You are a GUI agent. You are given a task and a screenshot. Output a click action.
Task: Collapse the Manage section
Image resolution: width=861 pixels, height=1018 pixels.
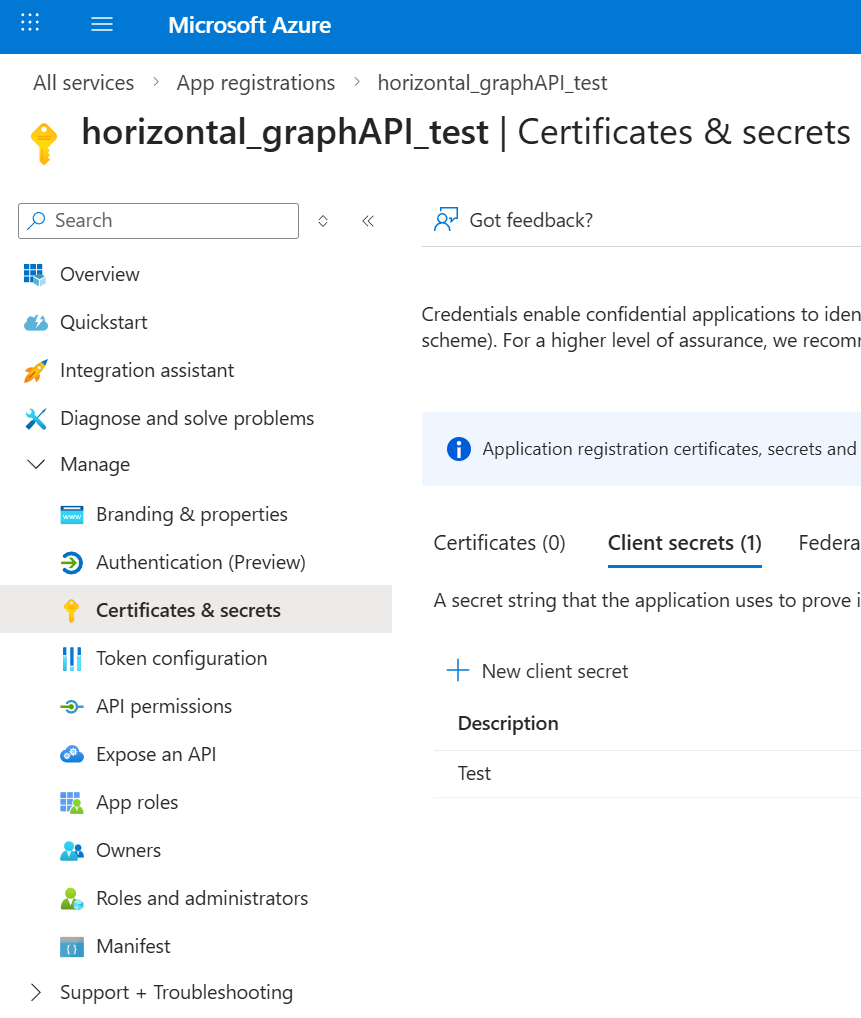pyautogui.click(x=36, y=464)
